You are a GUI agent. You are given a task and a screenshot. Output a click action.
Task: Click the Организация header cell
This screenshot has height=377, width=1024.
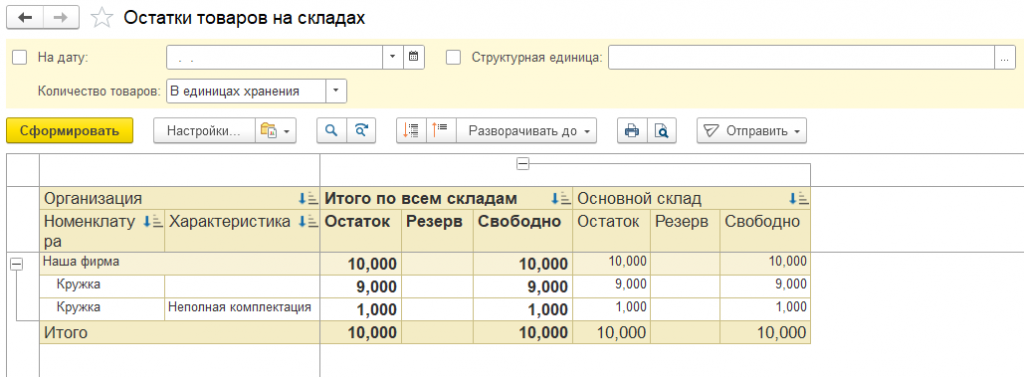pos(180,199)
